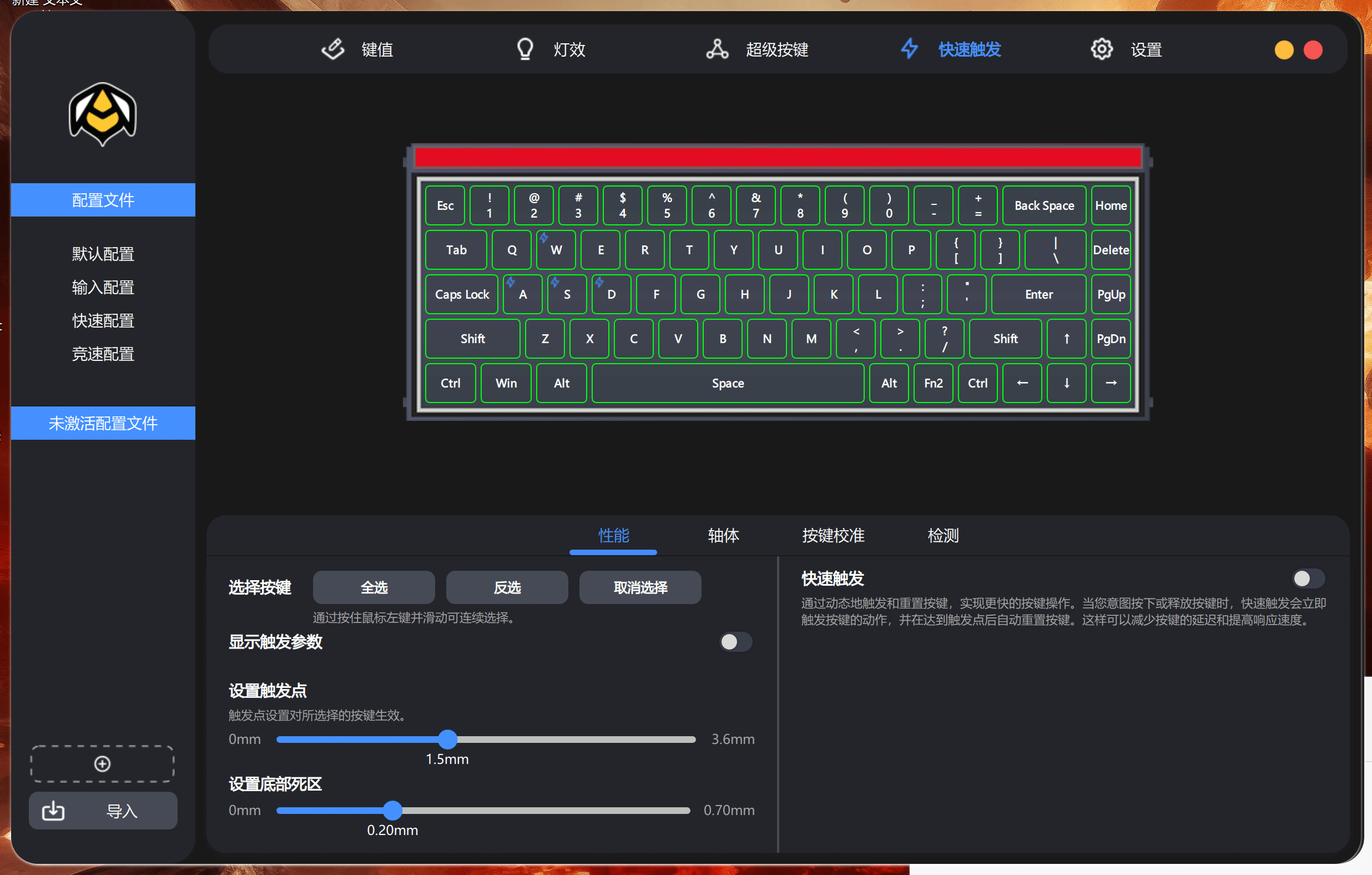The image size is (1372, 875).
Task: Select the Fn2 key
Action: click(934, 383)
